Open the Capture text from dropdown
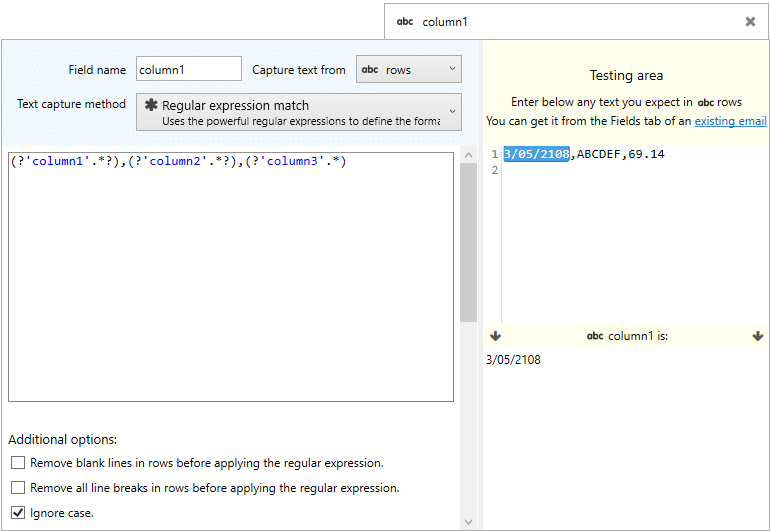Viewport: 770px width, 531px height. point(409,69)
